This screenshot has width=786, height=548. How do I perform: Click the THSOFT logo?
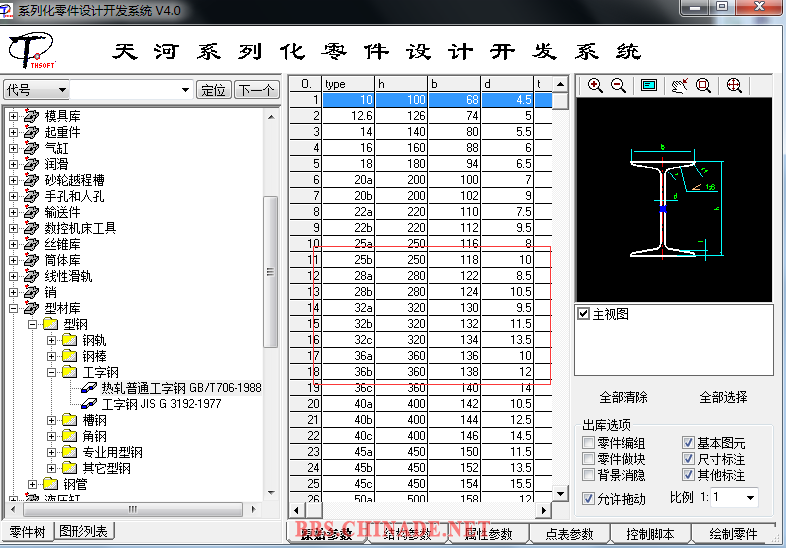pyautogui.click(x=32, y=50)
